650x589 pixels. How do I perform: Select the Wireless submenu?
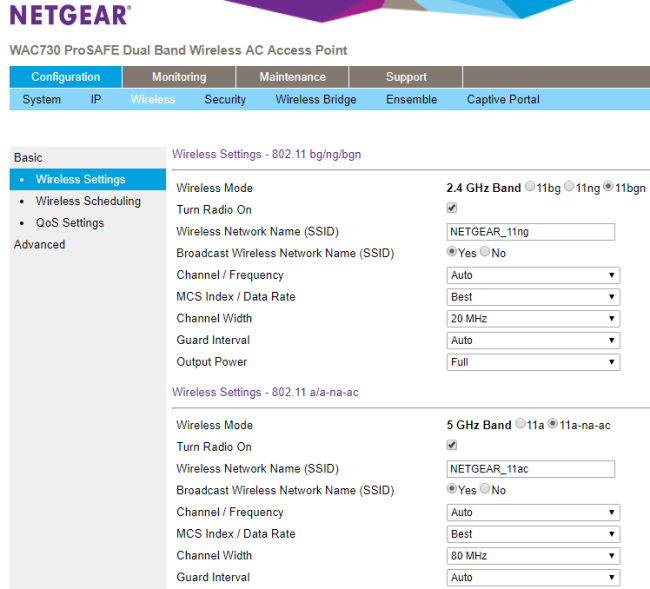click(x=153, y=99)
